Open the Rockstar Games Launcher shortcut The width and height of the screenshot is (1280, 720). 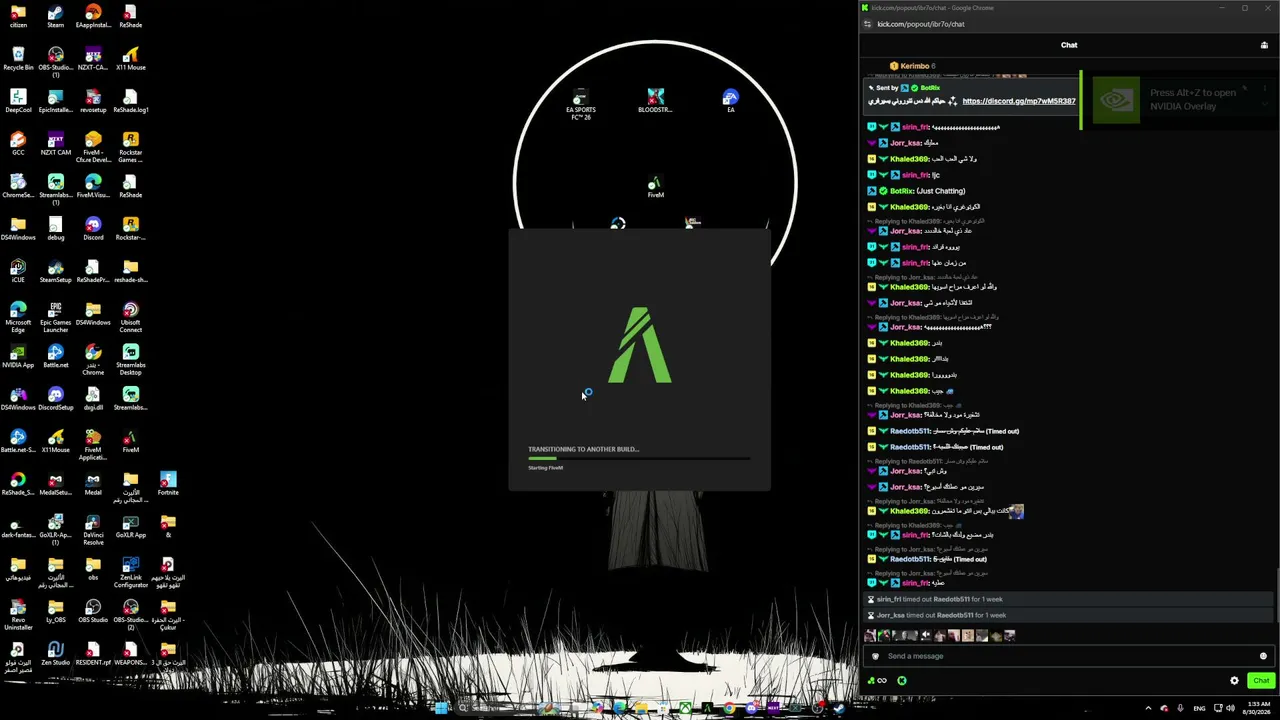[130, 148]
